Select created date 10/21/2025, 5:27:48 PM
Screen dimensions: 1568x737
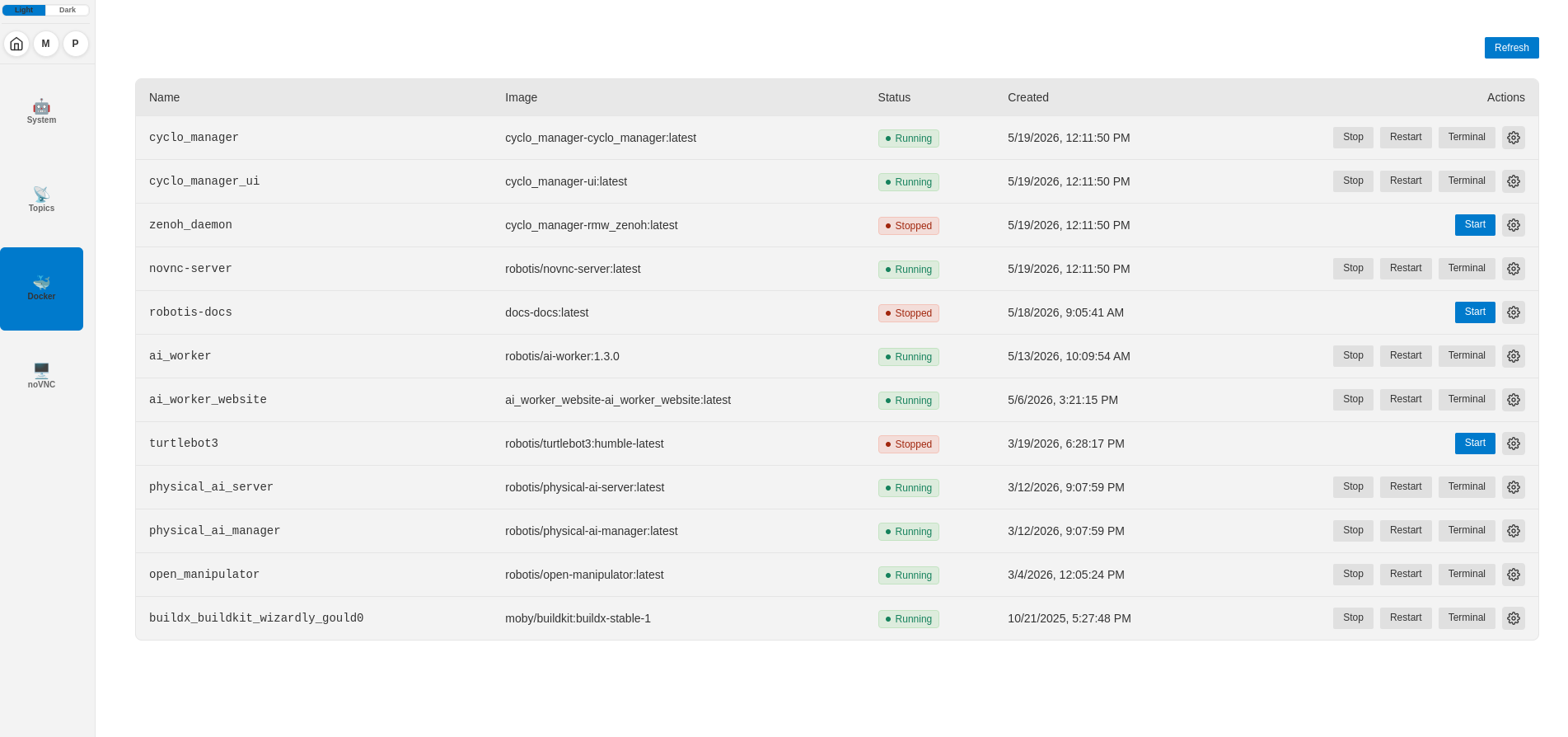click(x=1070, y=618)
